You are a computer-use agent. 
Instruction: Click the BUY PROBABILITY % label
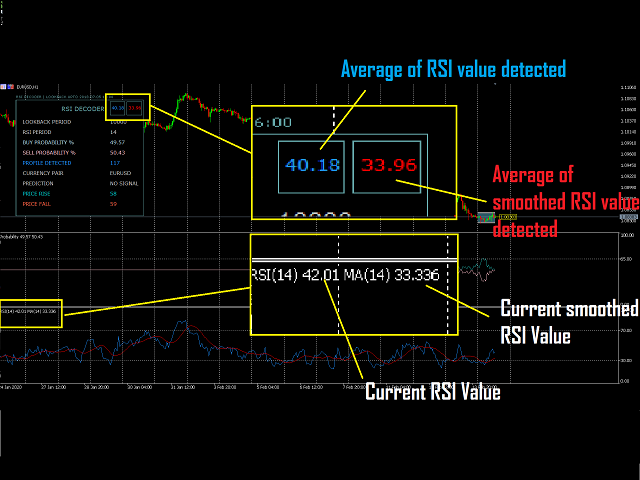click(x=48, y=142)
